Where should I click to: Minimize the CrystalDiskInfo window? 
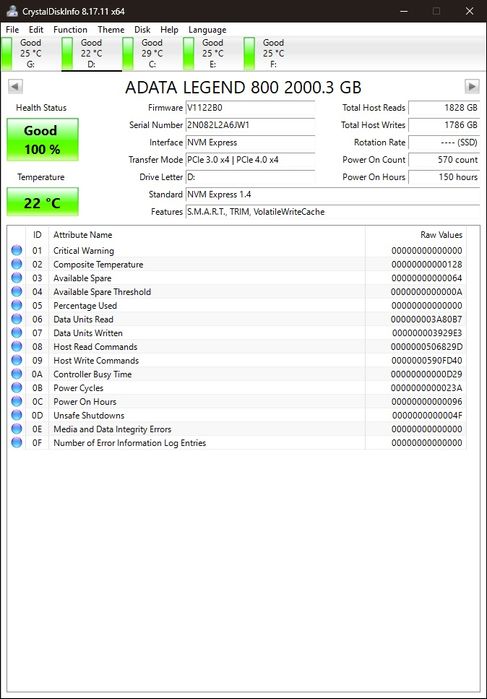[x=404, y=11]
